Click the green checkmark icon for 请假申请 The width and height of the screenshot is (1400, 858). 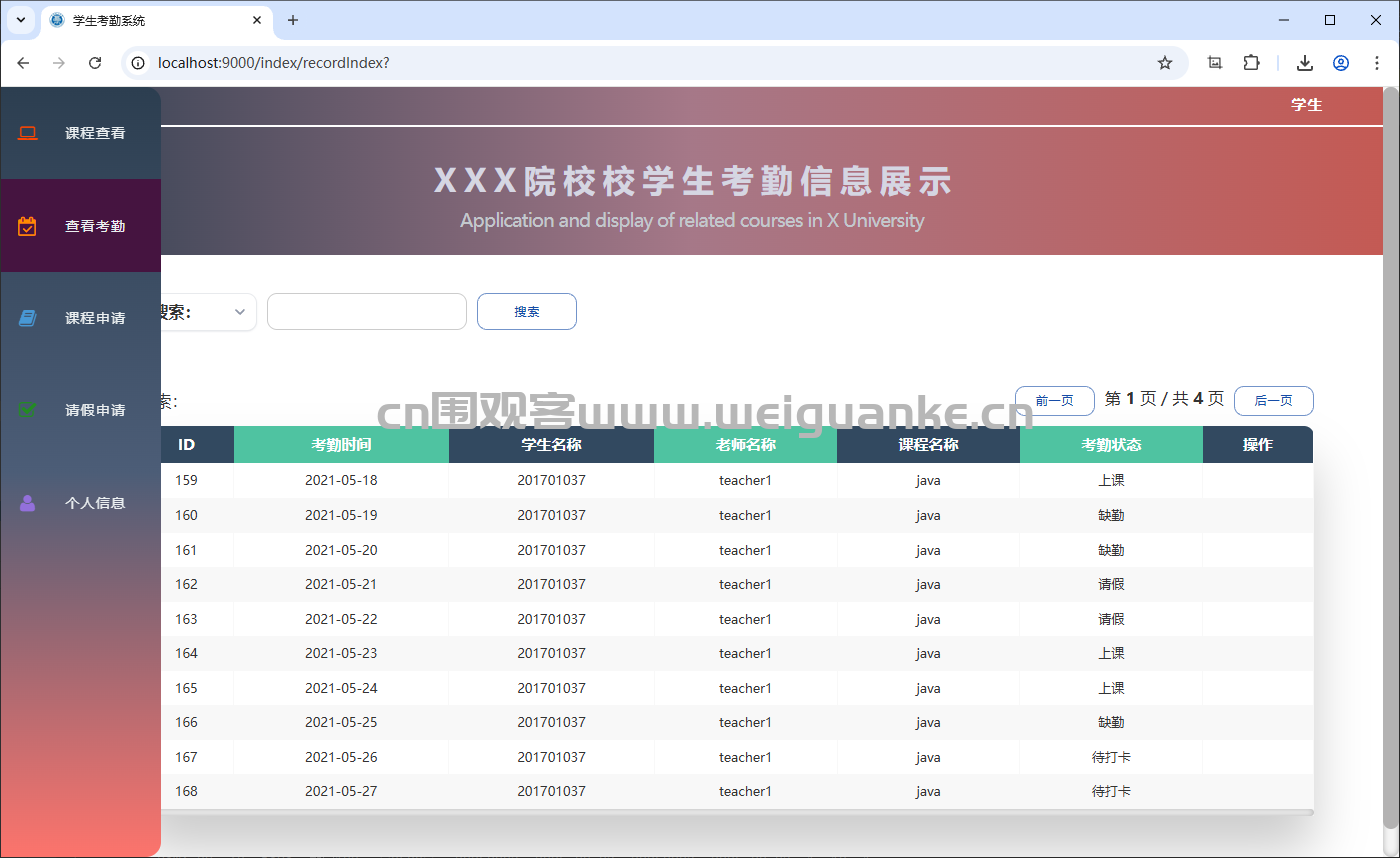[x=27, y=410]
